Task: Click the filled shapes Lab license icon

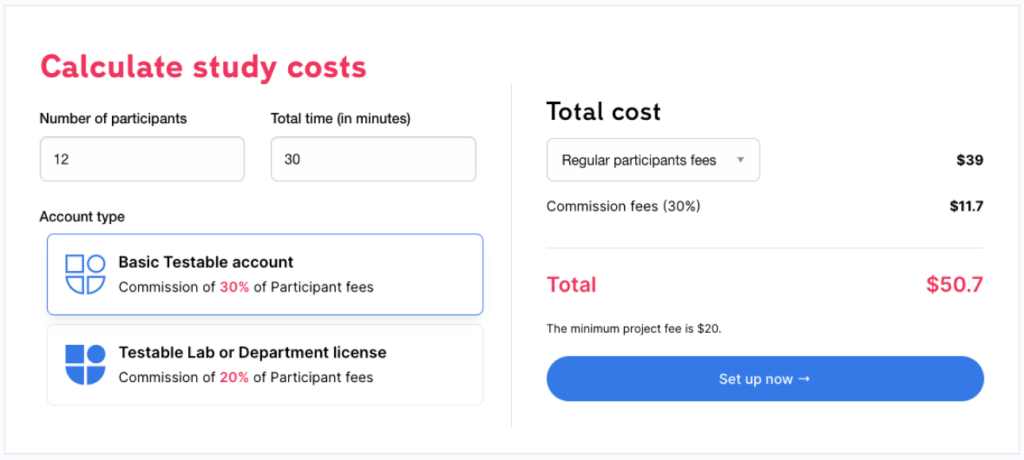Action: (86, 365)
